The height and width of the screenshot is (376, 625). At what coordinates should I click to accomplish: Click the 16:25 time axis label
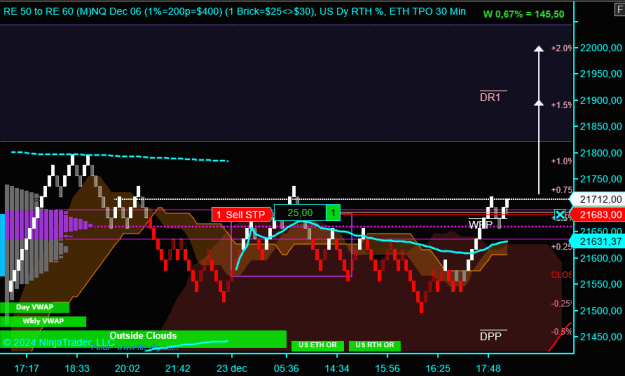click(x=438, y=368)
